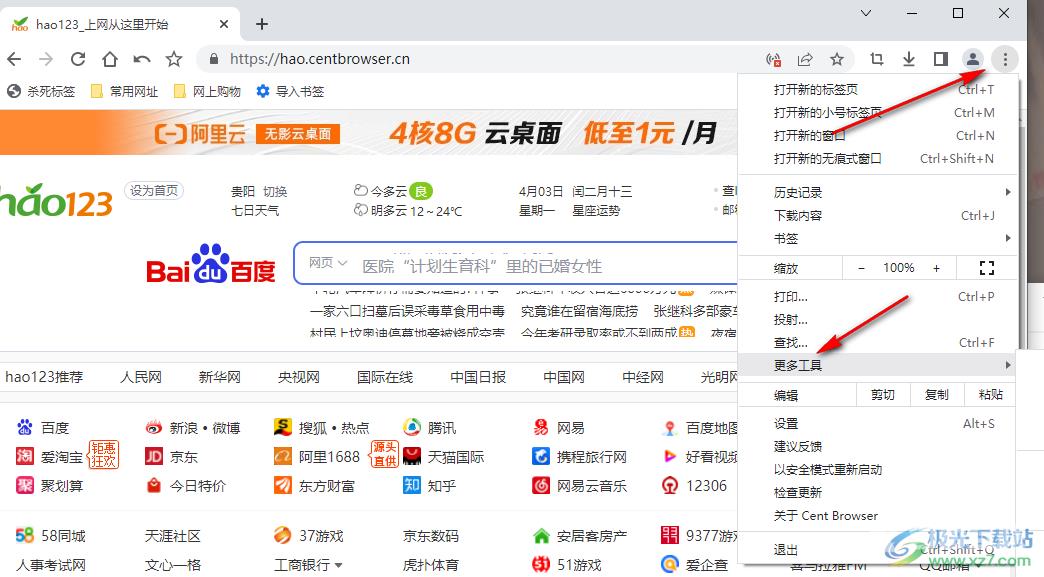1044x577 pixels.
Task: Click 粘贴 in the edit row
Action: [990, 395]
